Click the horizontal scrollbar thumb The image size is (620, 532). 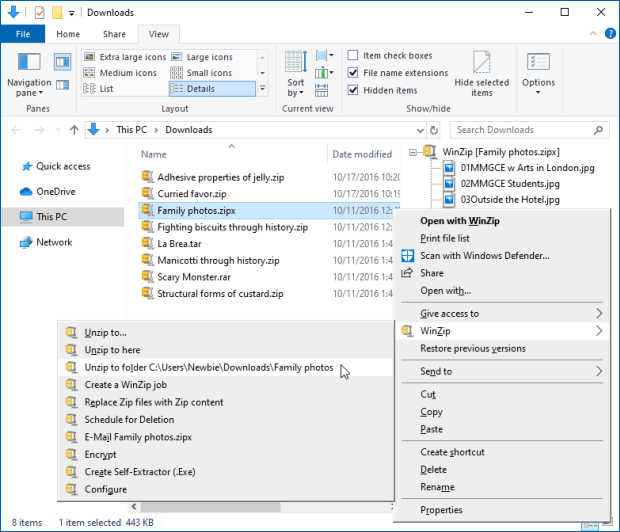210,507
